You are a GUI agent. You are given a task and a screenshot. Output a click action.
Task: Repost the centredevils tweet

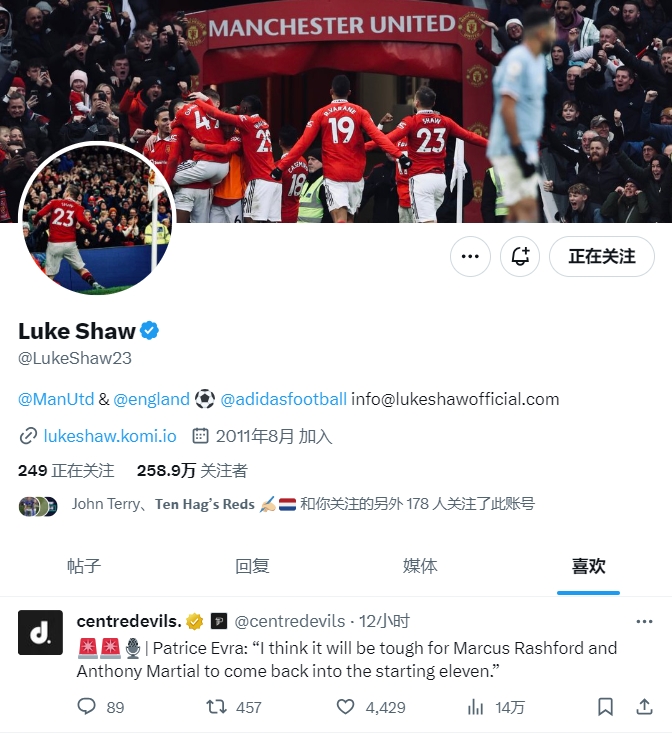(217, 706)
